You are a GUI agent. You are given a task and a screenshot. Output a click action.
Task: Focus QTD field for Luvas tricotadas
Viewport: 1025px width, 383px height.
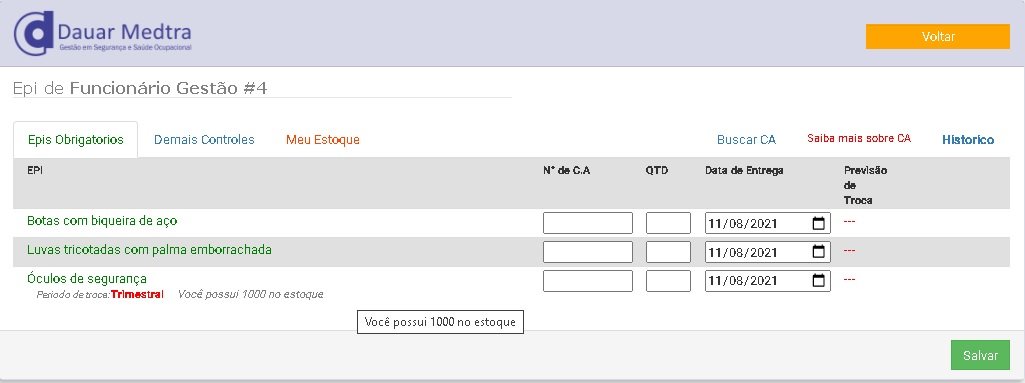pos(668,252)
